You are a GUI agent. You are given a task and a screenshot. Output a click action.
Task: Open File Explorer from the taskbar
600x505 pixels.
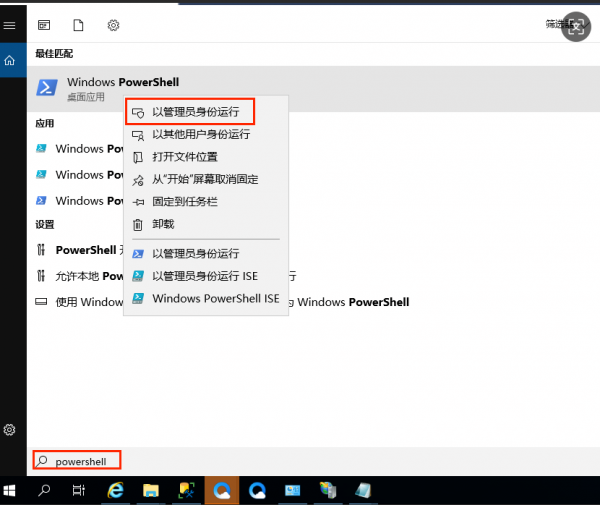coord(150,491)
